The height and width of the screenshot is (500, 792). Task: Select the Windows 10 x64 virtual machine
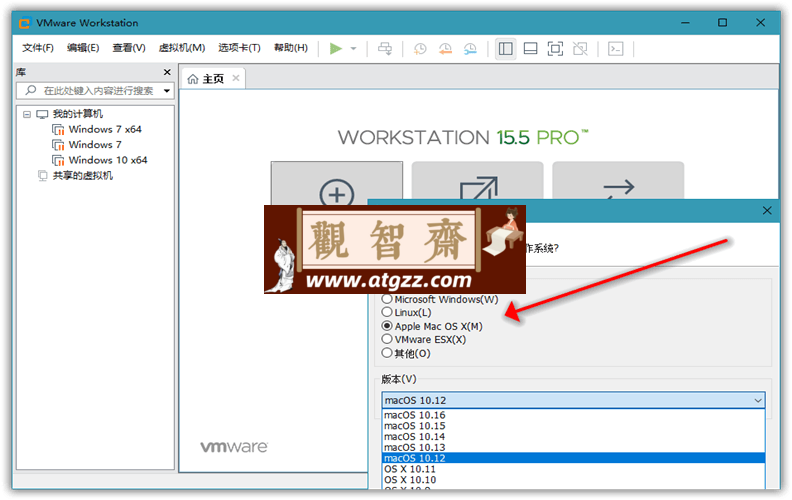click(108, 160)
